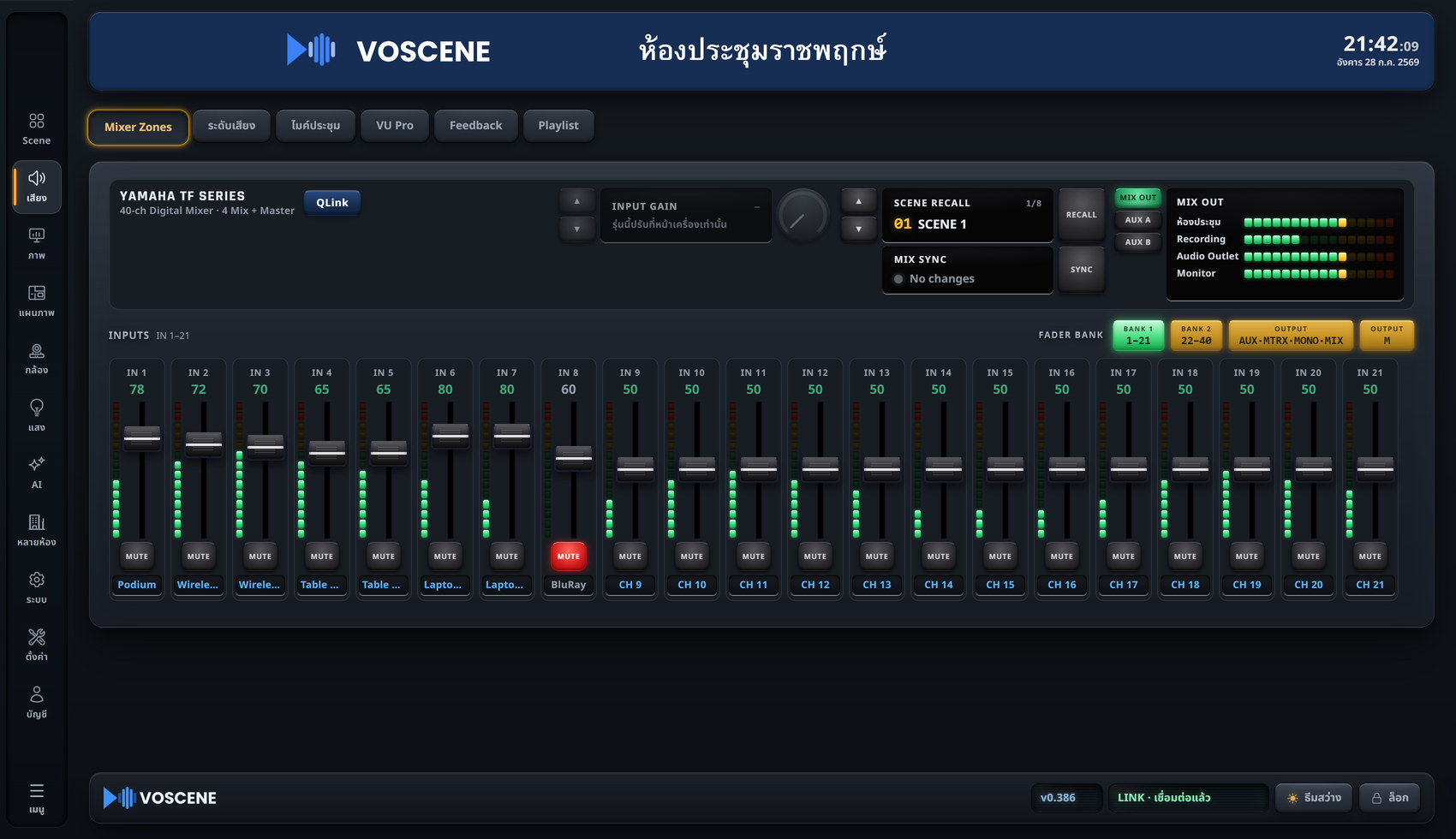Switch to the Playlist tab

[x=558, y=125]
